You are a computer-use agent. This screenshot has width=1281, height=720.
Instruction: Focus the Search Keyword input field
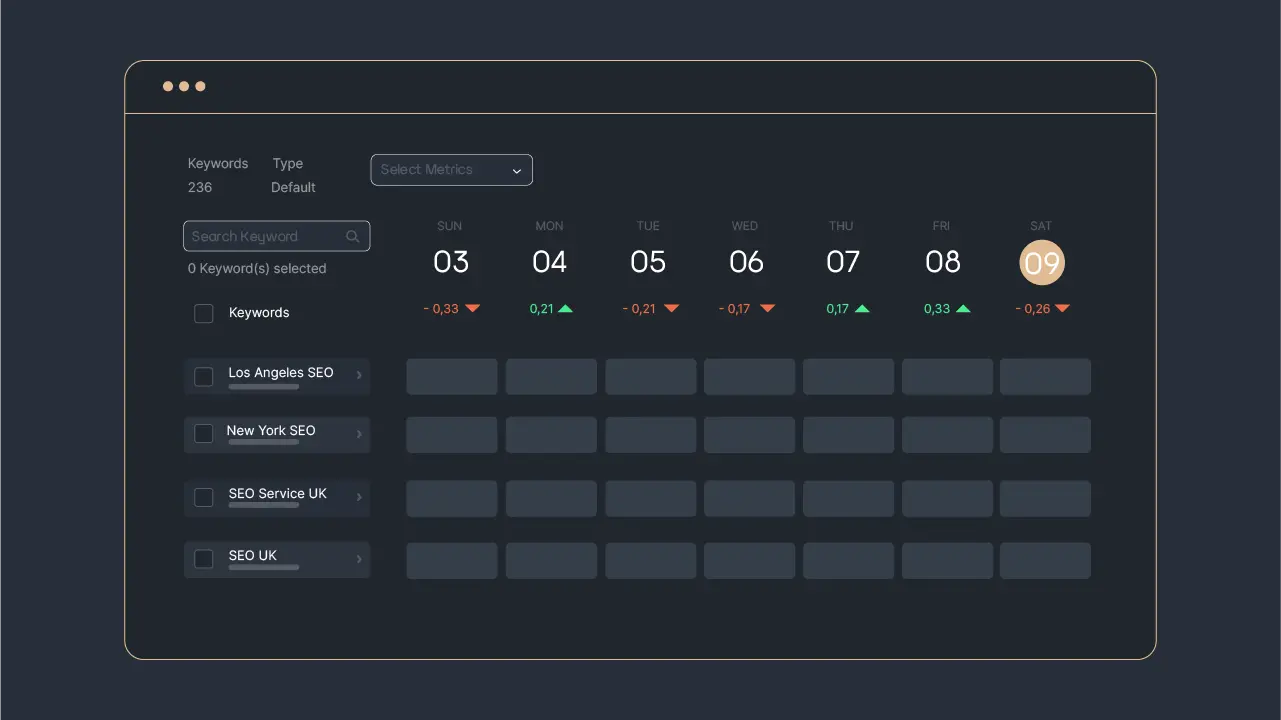click(265, 237)
